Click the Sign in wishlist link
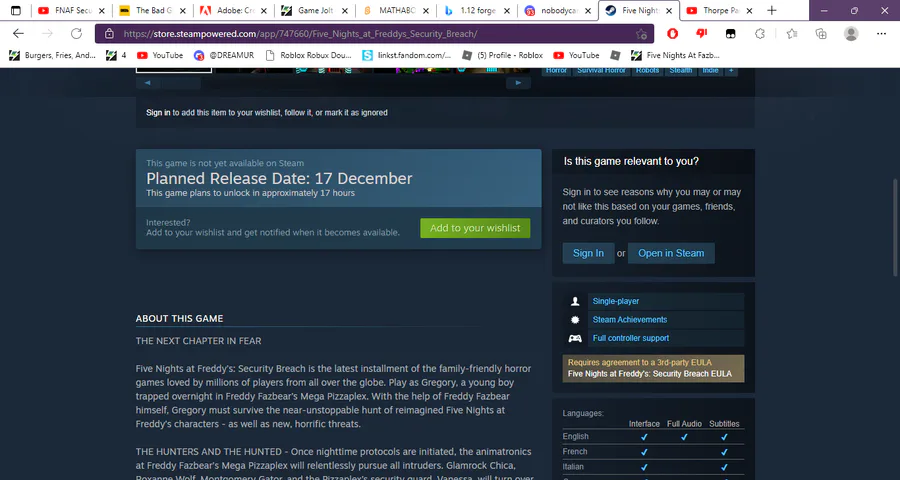This screenshot has width=900, height=480. [x=158, y=113]
